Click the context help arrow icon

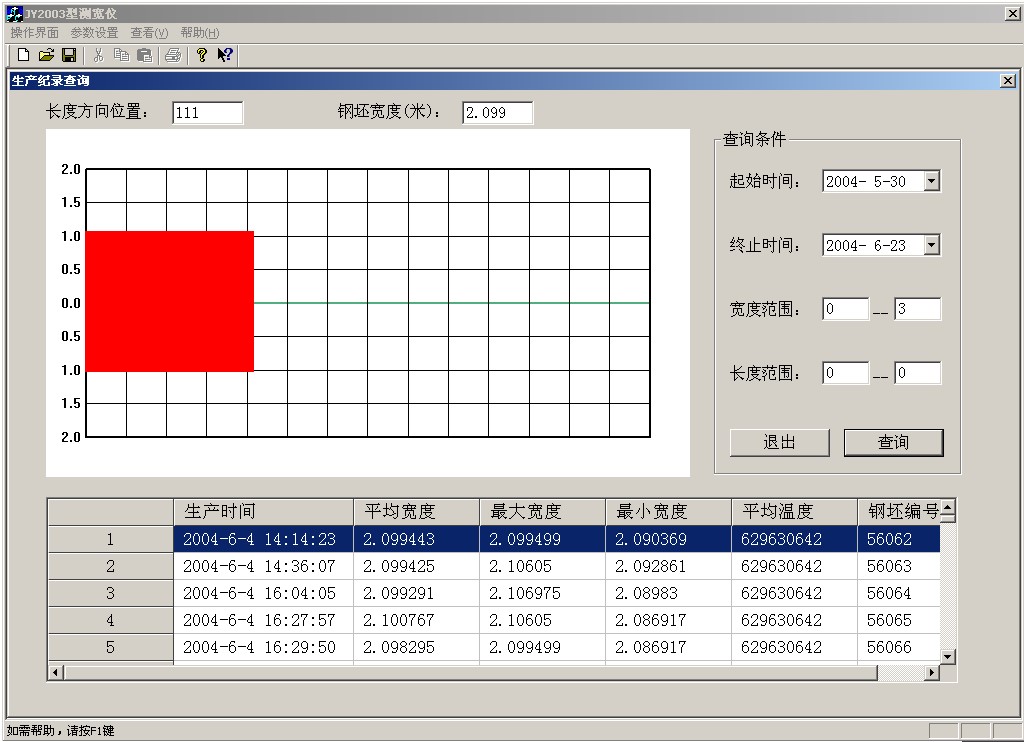pos(225,55)
